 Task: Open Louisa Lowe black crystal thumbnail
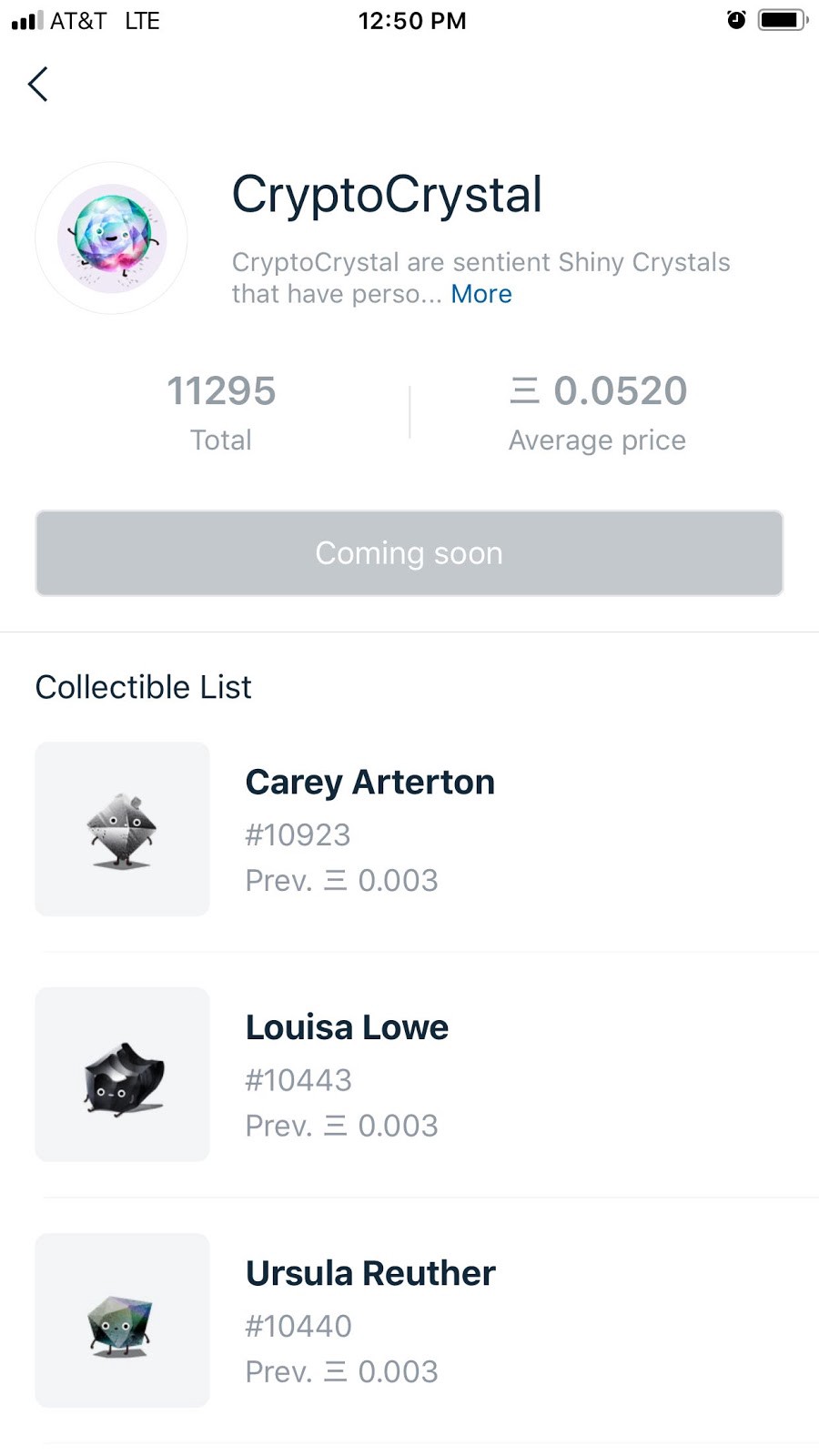(122, 1075)
